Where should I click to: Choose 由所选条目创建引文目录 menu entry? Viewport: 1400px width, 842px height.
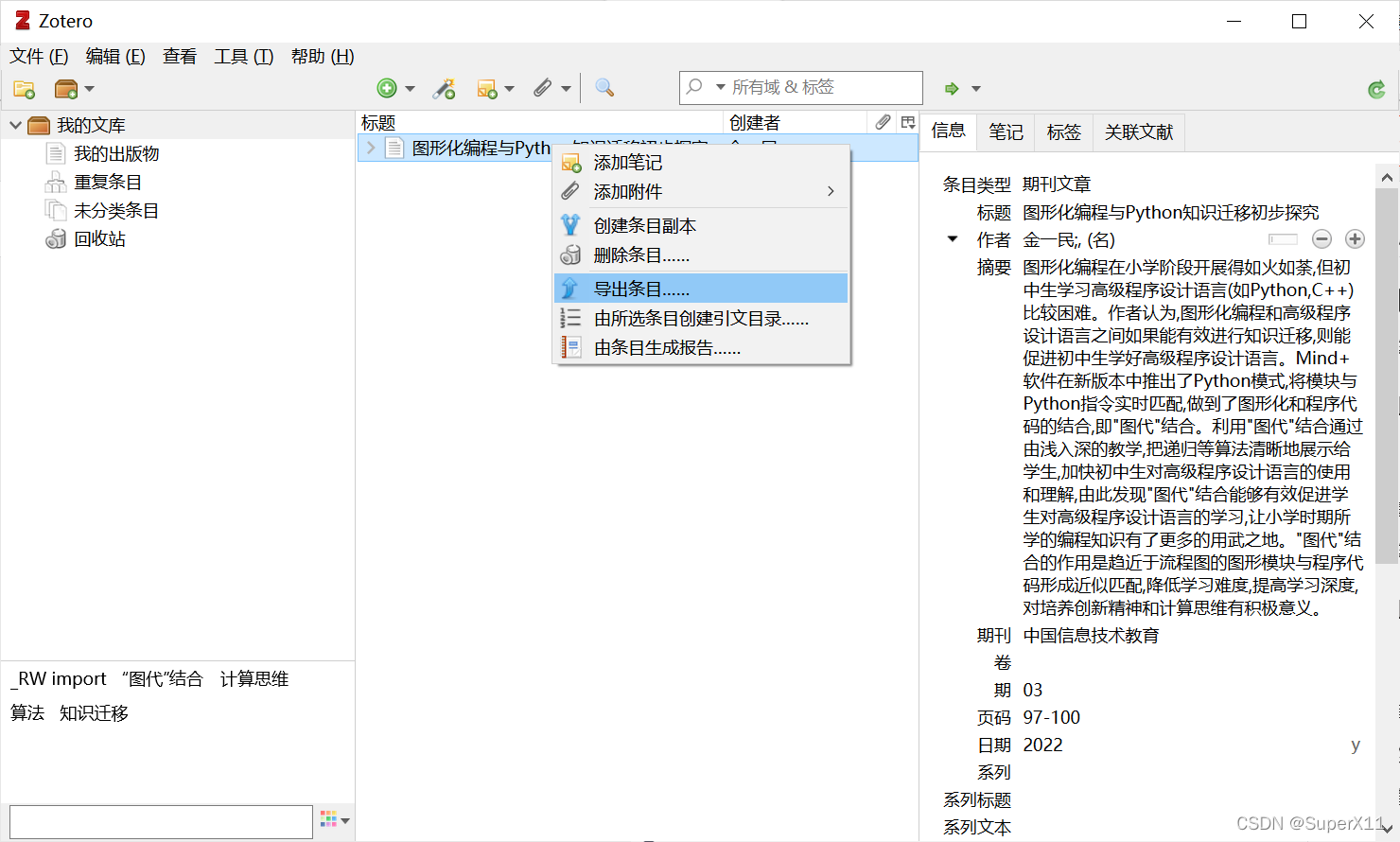701,318
